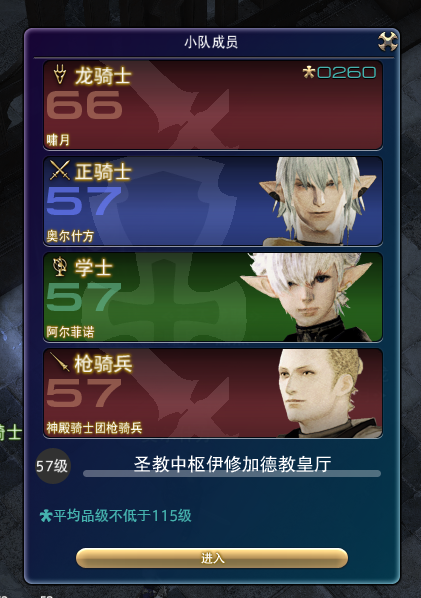Select the 龙骑士 啸月 party member card

[213, 105]
